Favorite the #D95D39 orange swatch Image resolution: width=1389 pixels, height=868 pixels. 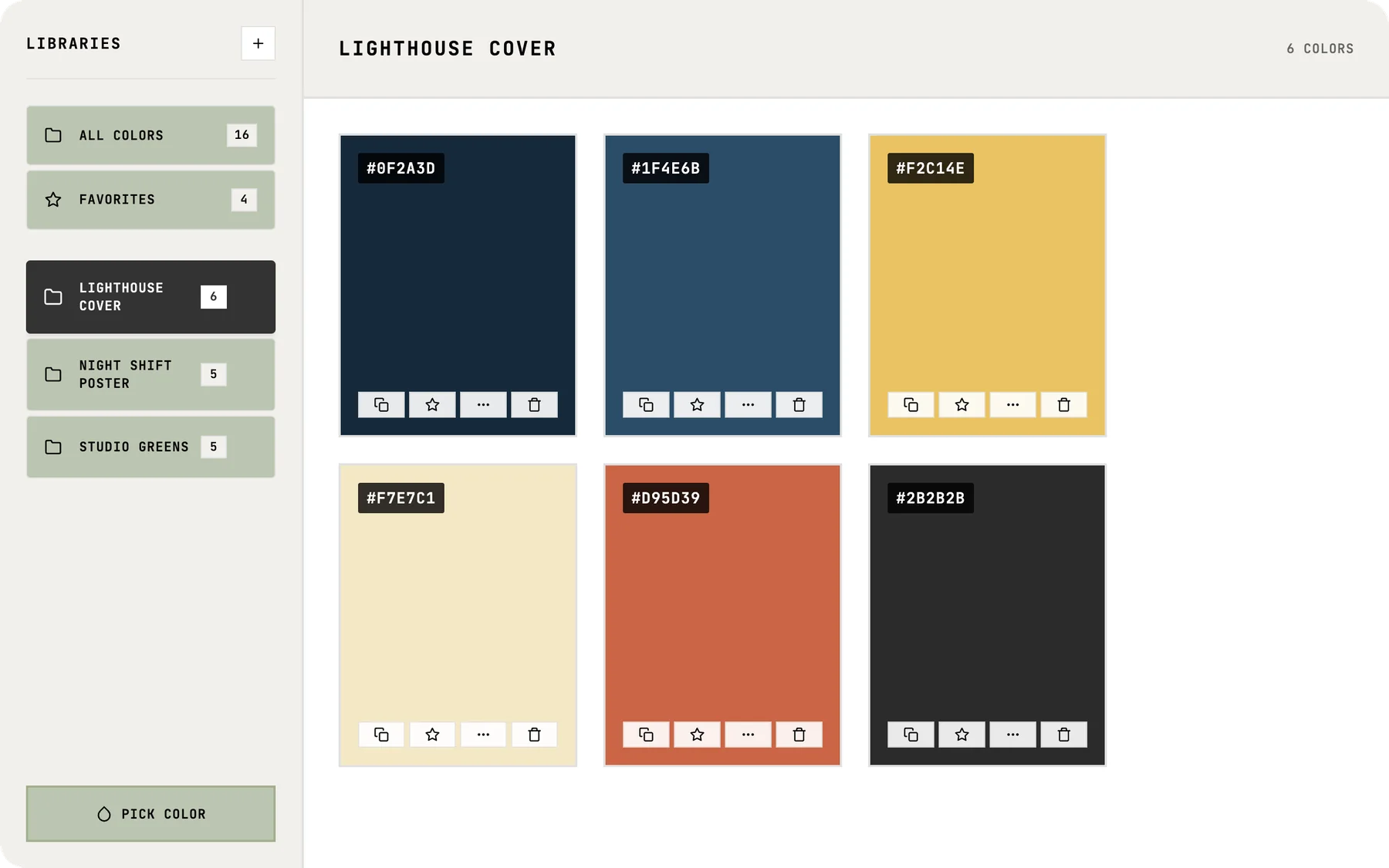coord(697,735)
